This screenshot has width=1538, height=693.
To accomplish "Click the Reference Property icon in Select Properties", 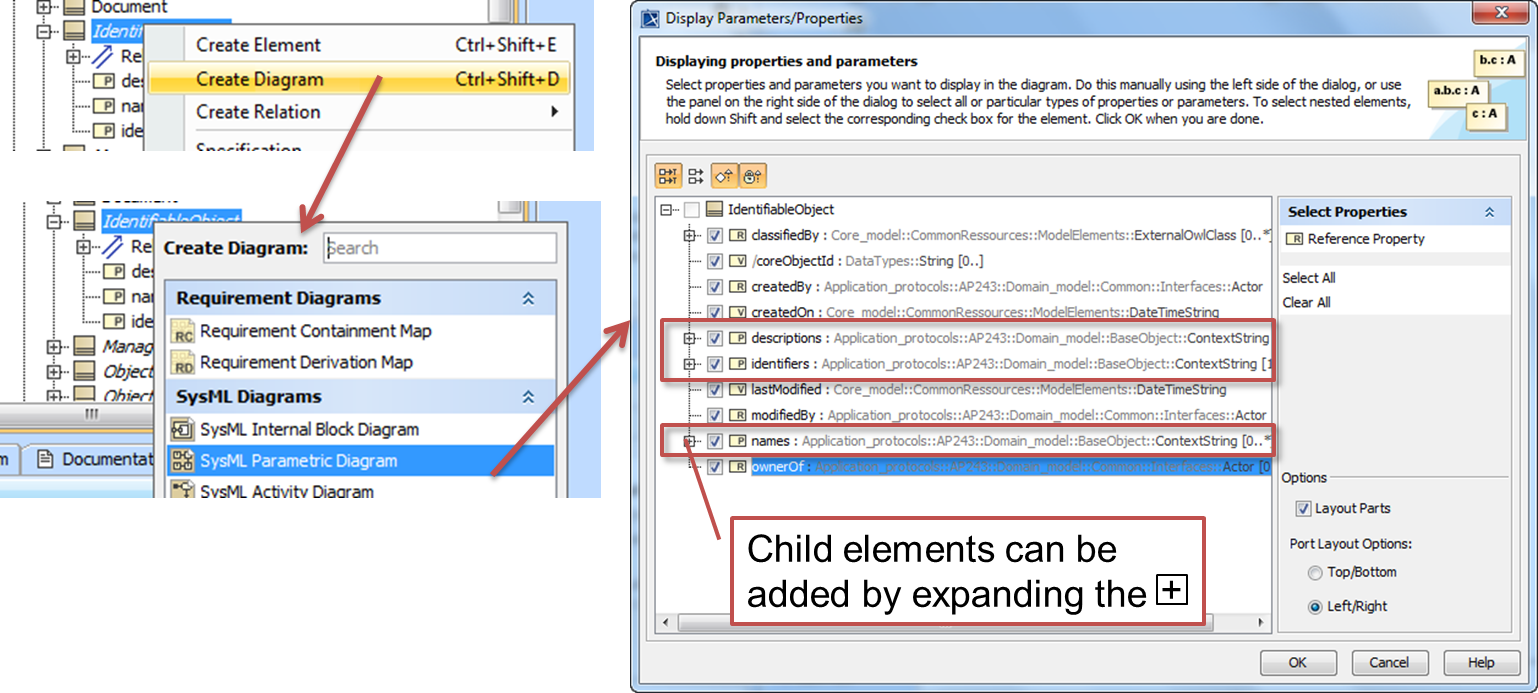I will (x=1294, y=239).
